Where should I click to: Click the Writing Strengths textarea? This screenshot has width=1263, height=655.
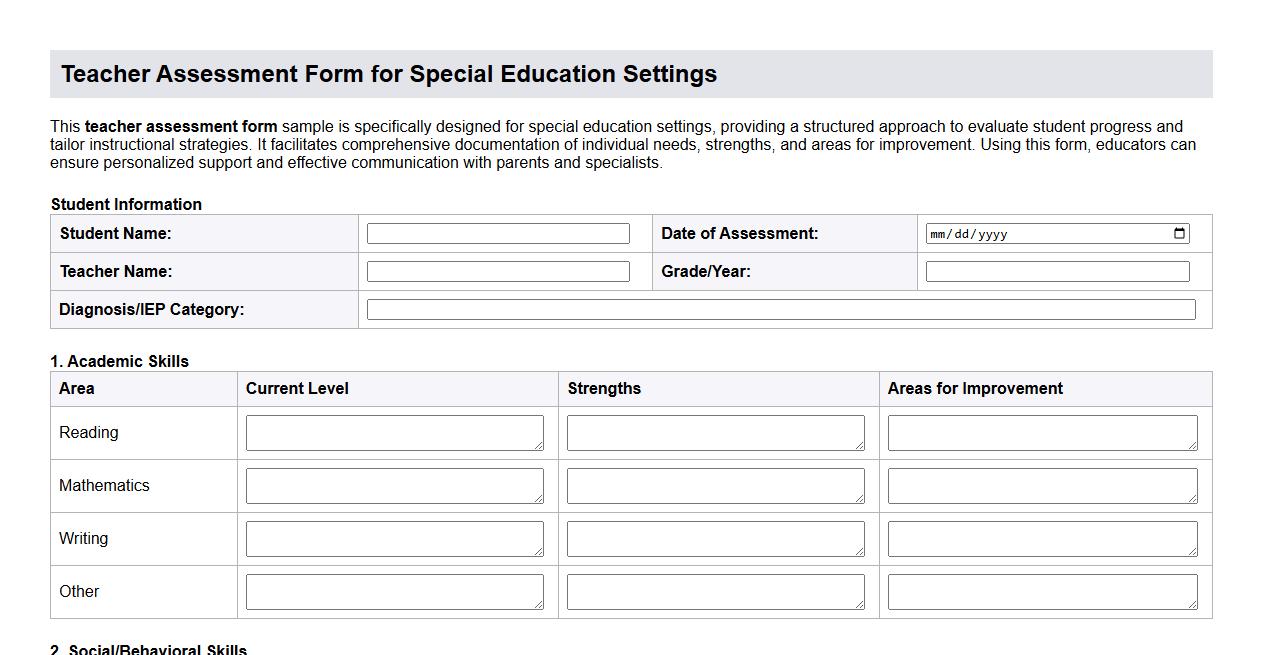714,538
